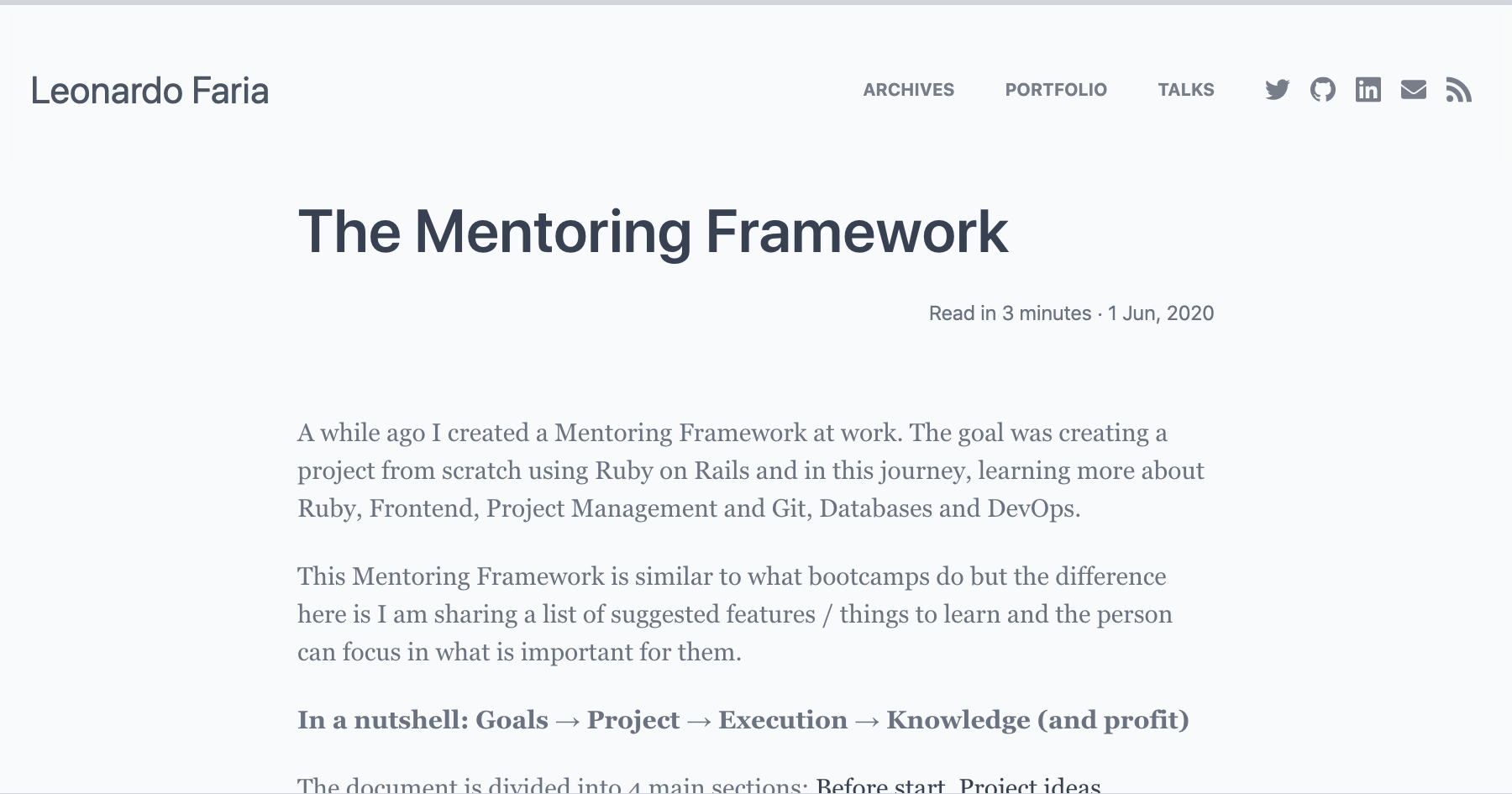Click the LinkedIn 'in' square icon
The image size is (1512, 794).
[x=1368, y=90]
